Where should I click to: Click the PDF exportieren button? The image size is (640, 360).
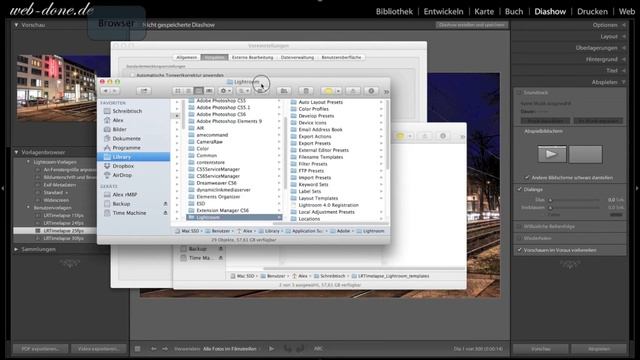tap(40, 349)
